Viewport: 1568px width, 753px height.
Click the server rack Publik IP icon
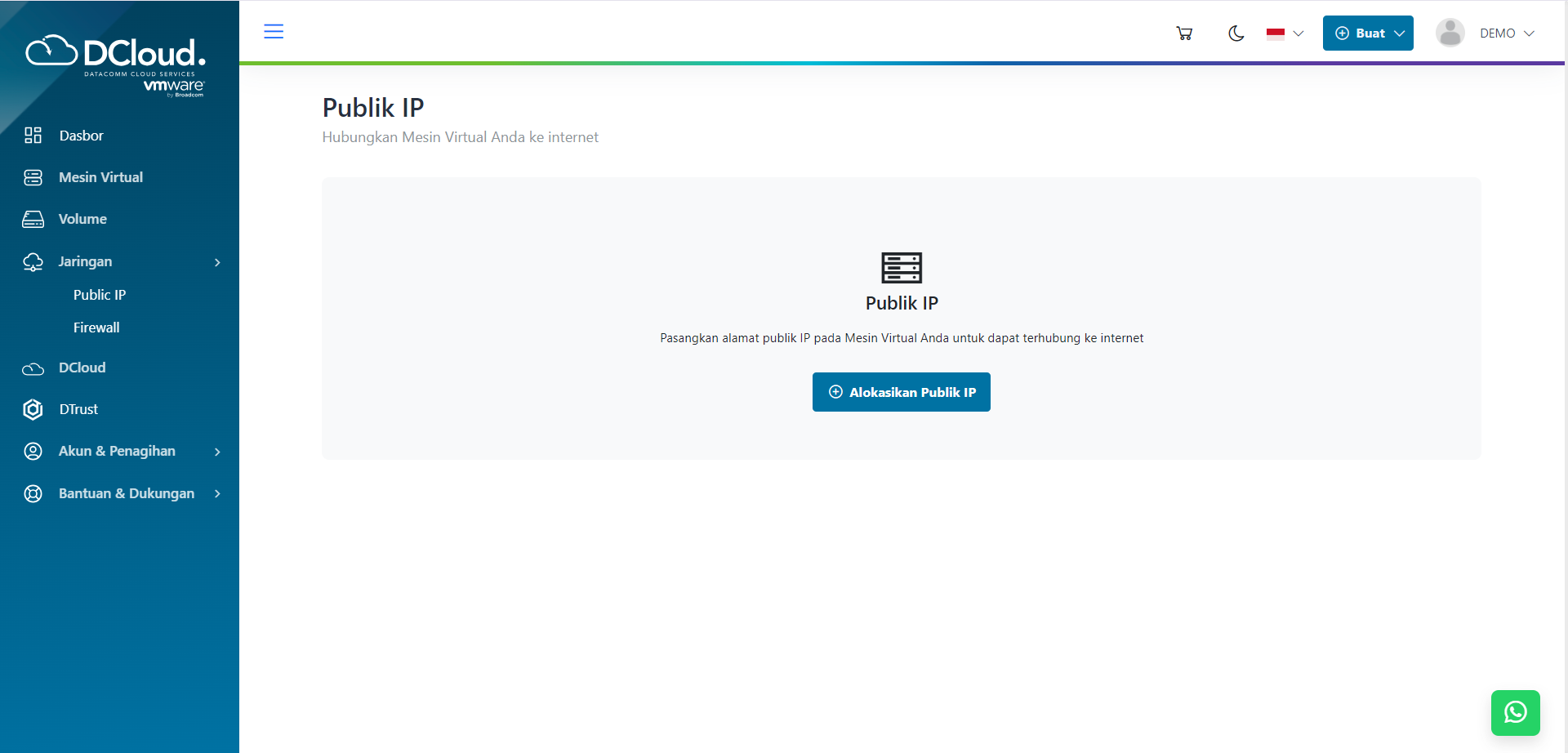(901, 268)
